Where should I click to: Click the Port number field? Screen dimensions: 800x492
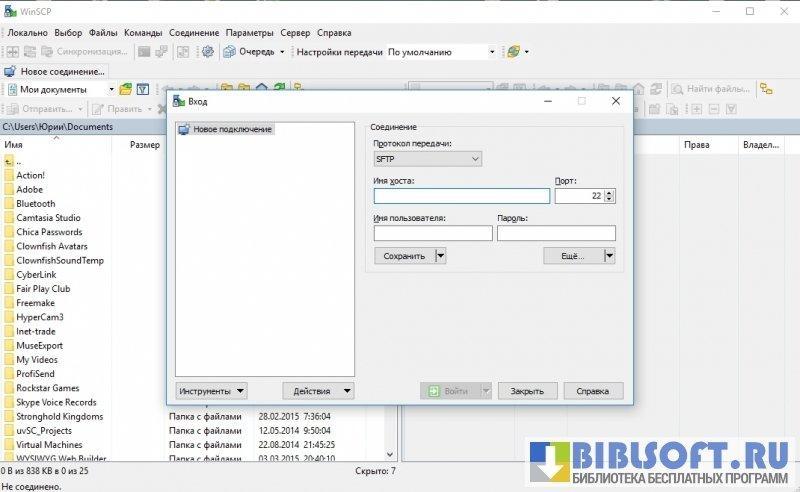pyautogui.click(x=580, y=196)
